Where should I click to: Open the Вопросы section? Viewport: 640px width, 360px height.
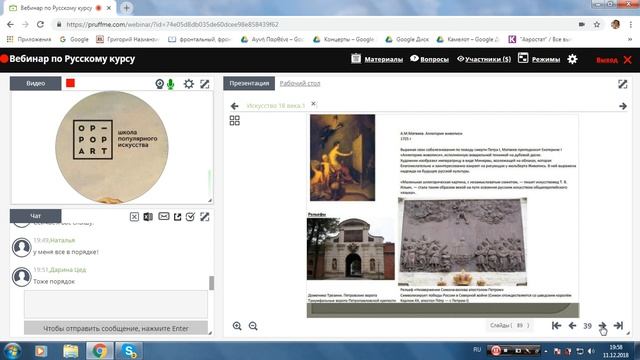click(429, 59)
